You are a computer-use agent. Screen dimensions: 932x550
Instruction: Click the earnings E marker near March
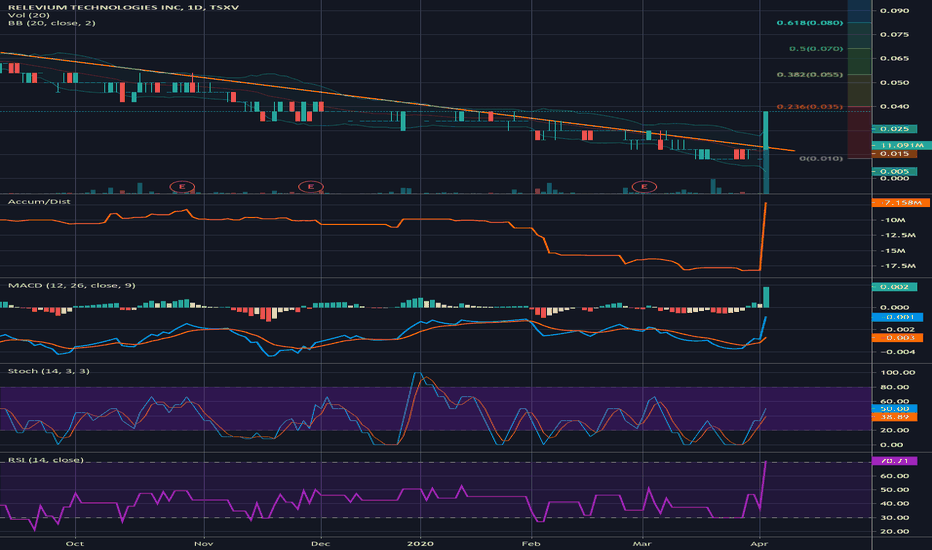[x=644, y=187]
